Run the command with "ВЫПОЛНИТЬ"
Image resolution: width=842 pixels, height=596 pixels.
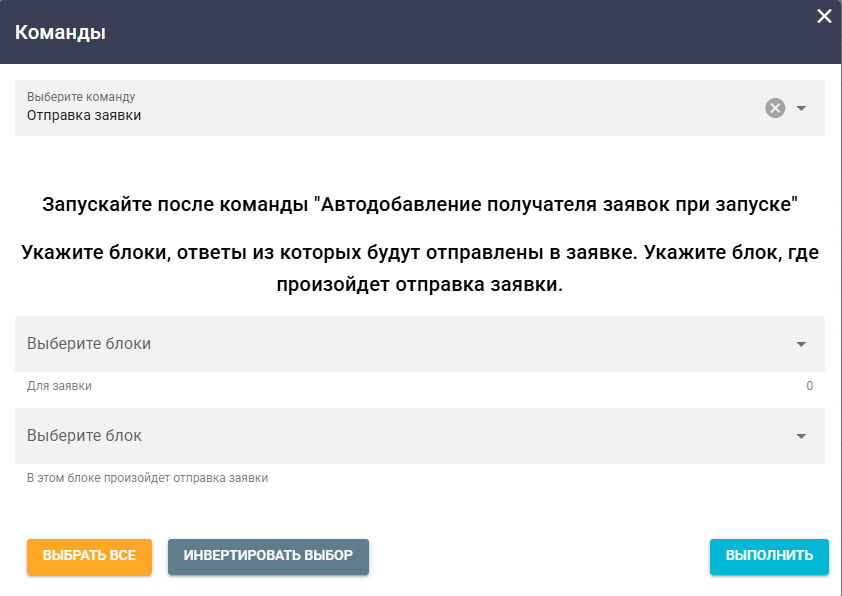768,557
